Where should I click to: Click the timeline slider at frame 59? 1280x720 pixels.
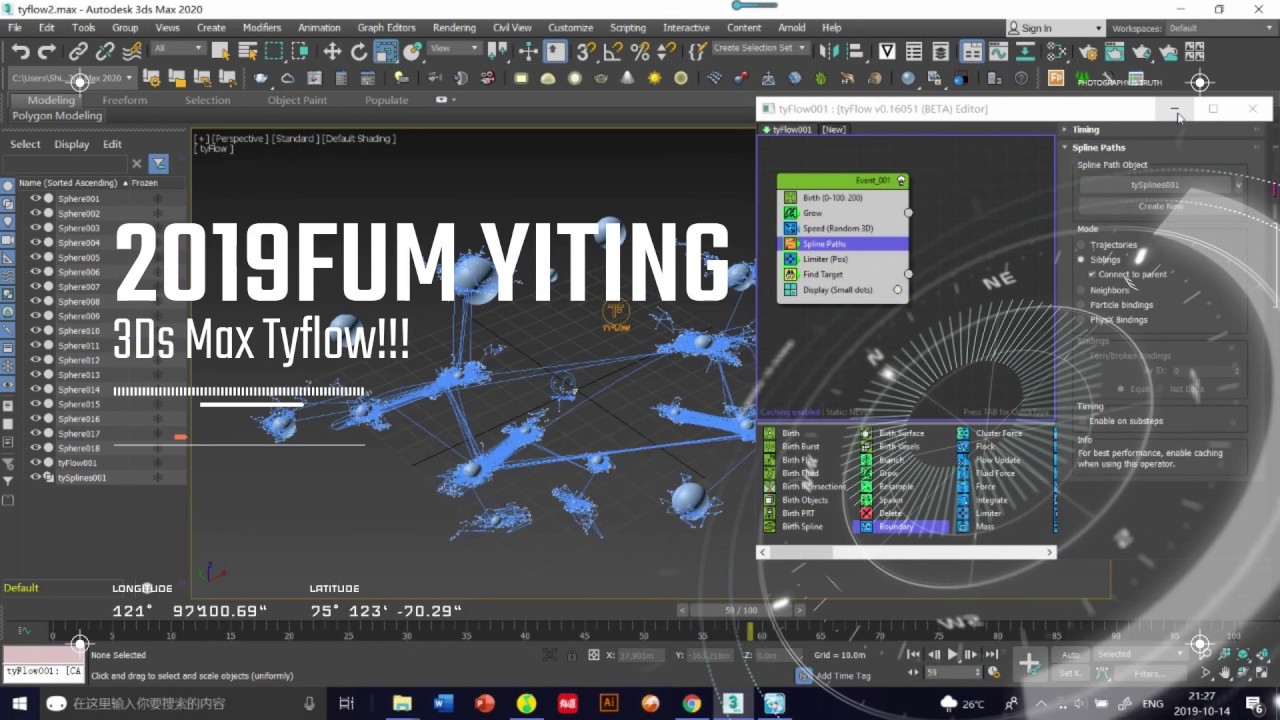point(750,632)
